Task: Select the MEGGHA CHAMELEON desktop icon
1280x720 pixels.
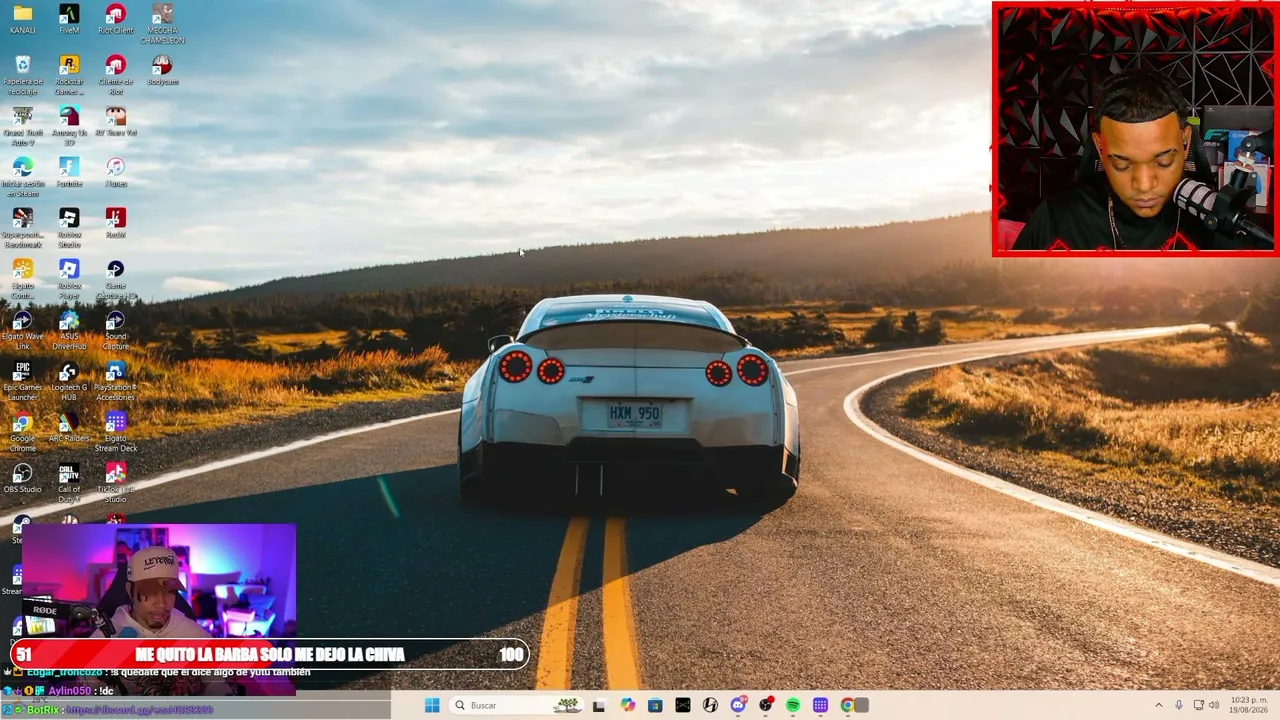Action: [x=162, y=24]
